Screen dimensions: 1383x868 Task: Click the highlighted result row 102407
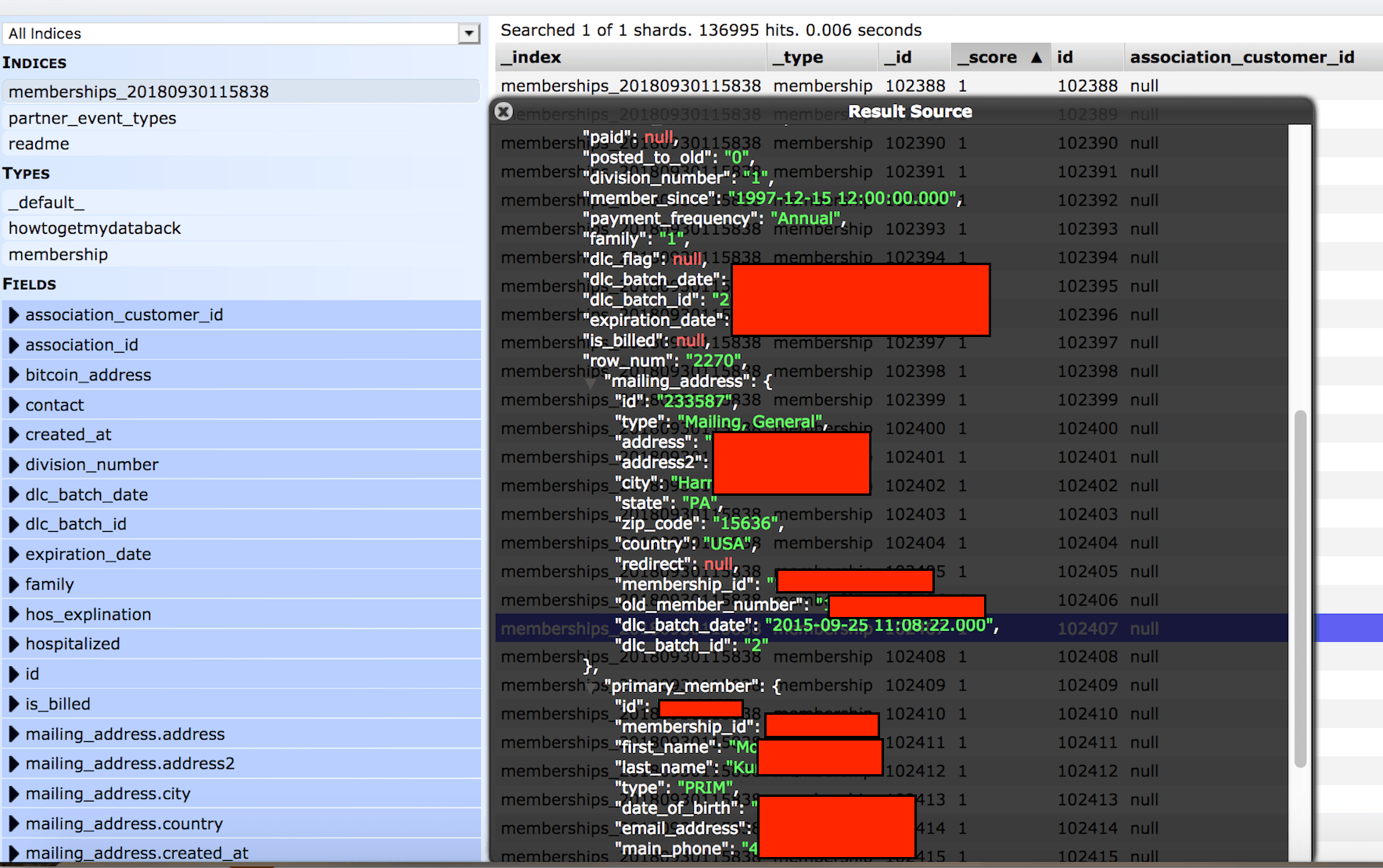click(939, 629)
